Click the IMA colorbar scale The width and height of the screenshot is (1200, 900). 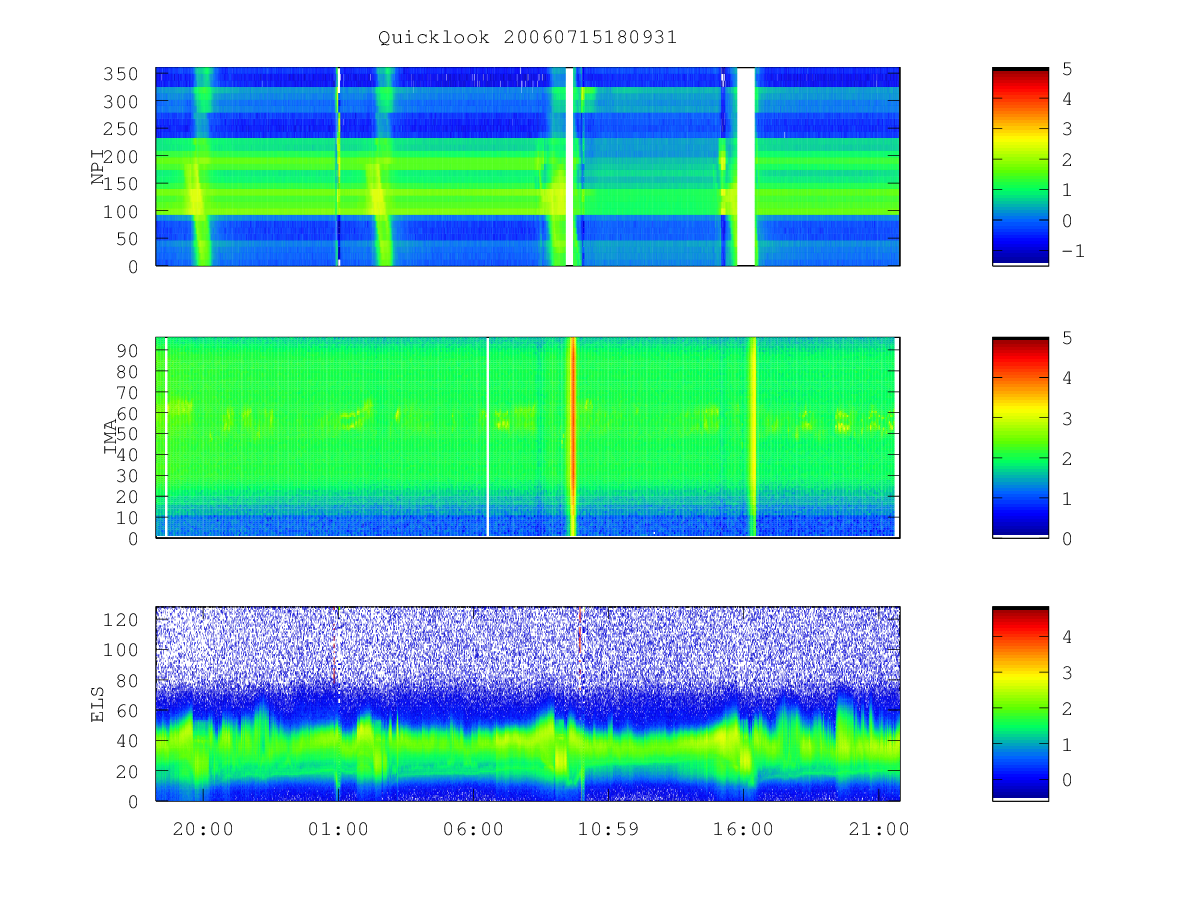1020,437
